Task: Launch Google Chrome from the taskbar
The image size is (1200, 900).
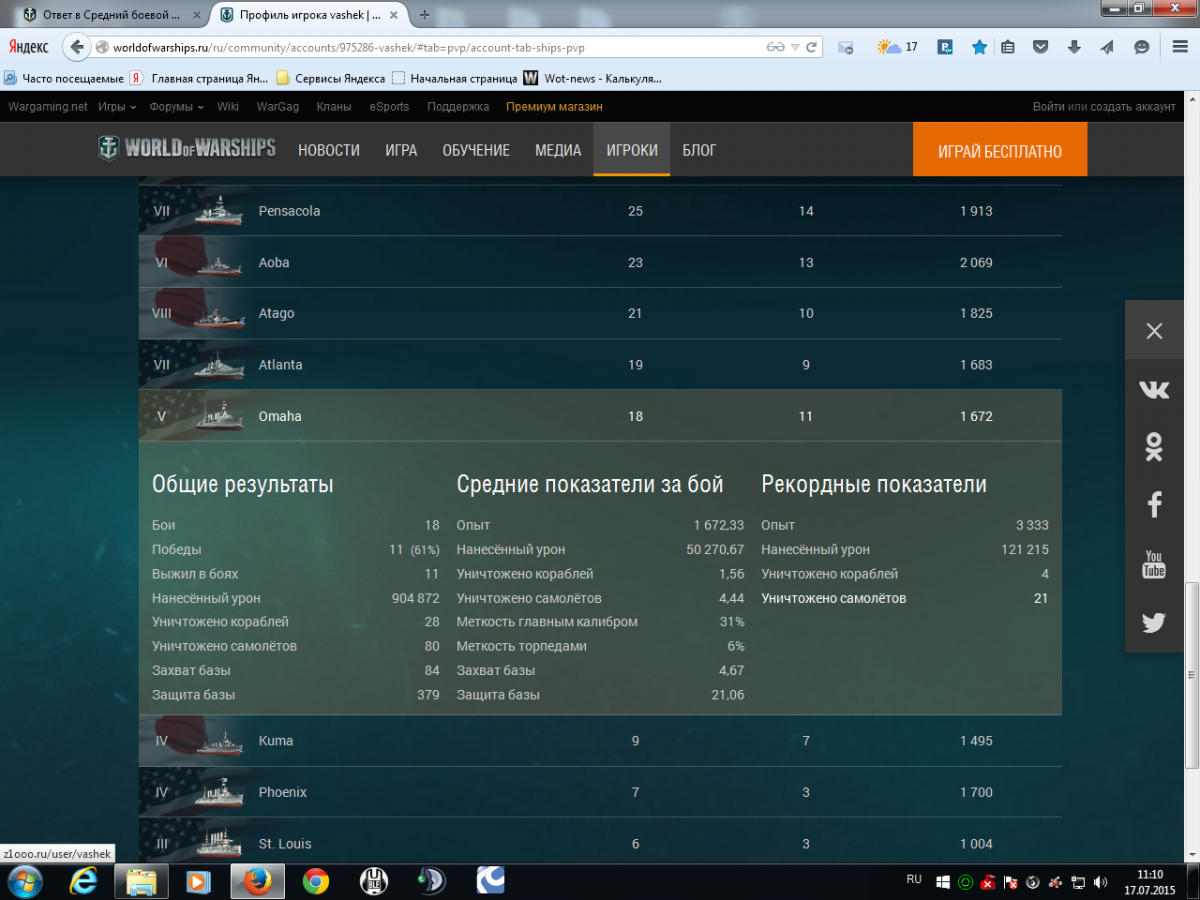Action: pyautogui.click(x=316, y=881)
